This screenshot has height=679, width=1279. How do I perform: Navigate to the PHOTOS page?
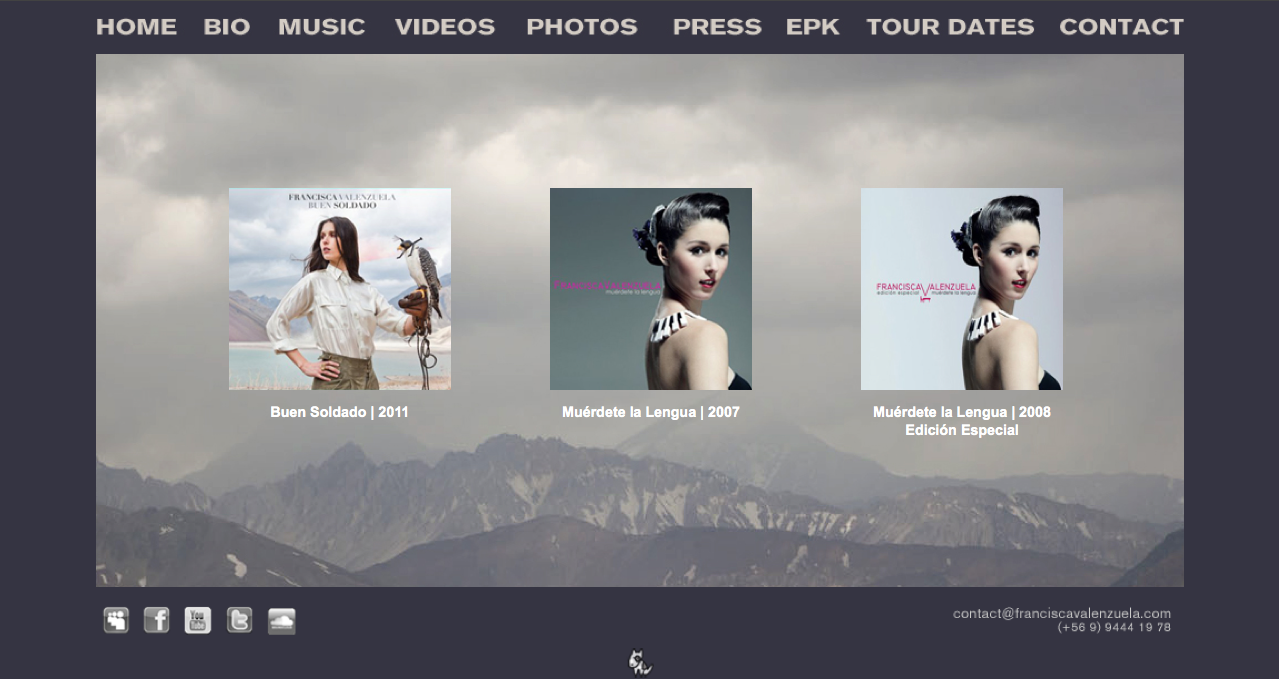coord(581,27)
